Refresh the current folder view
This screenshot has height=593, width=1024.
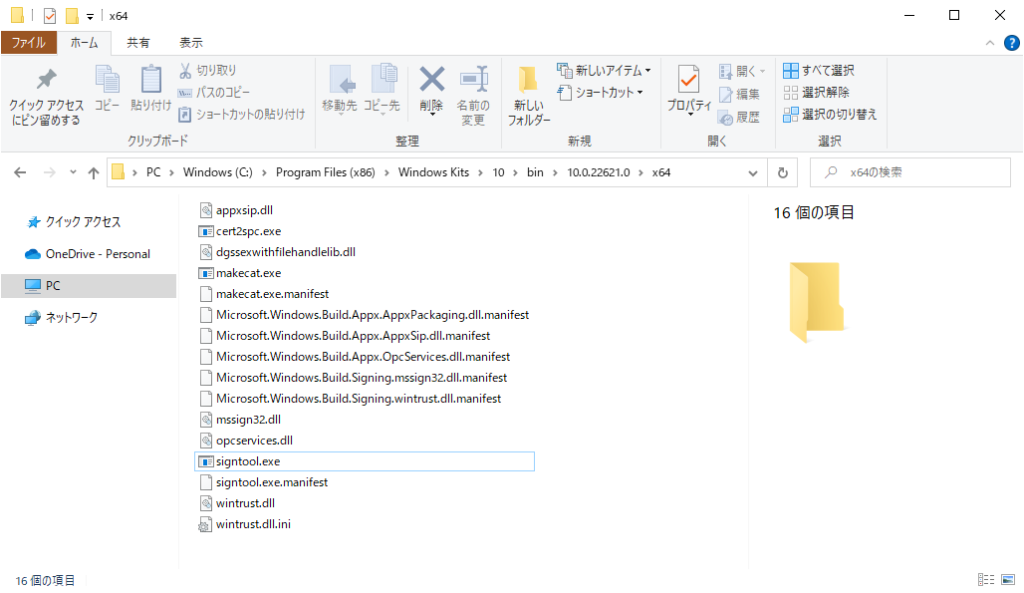point(782,172)
